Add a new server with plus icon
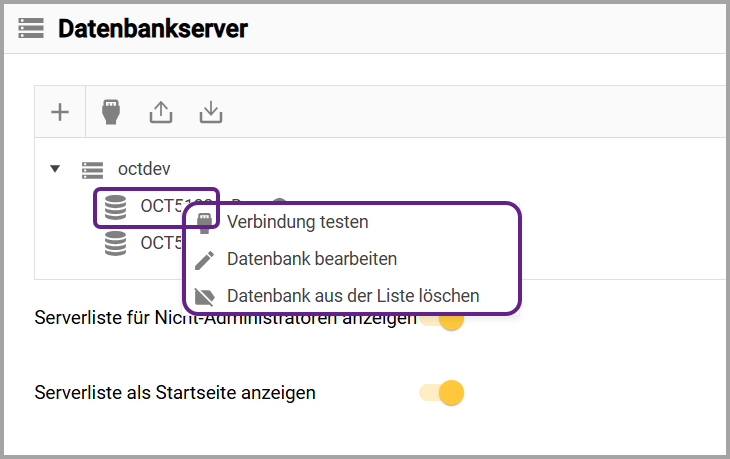 tap(60, 112)
